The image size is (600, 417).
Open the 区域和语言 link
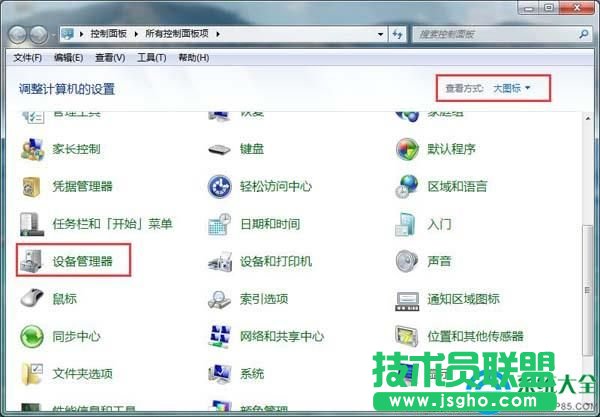(x=457, y=187)
